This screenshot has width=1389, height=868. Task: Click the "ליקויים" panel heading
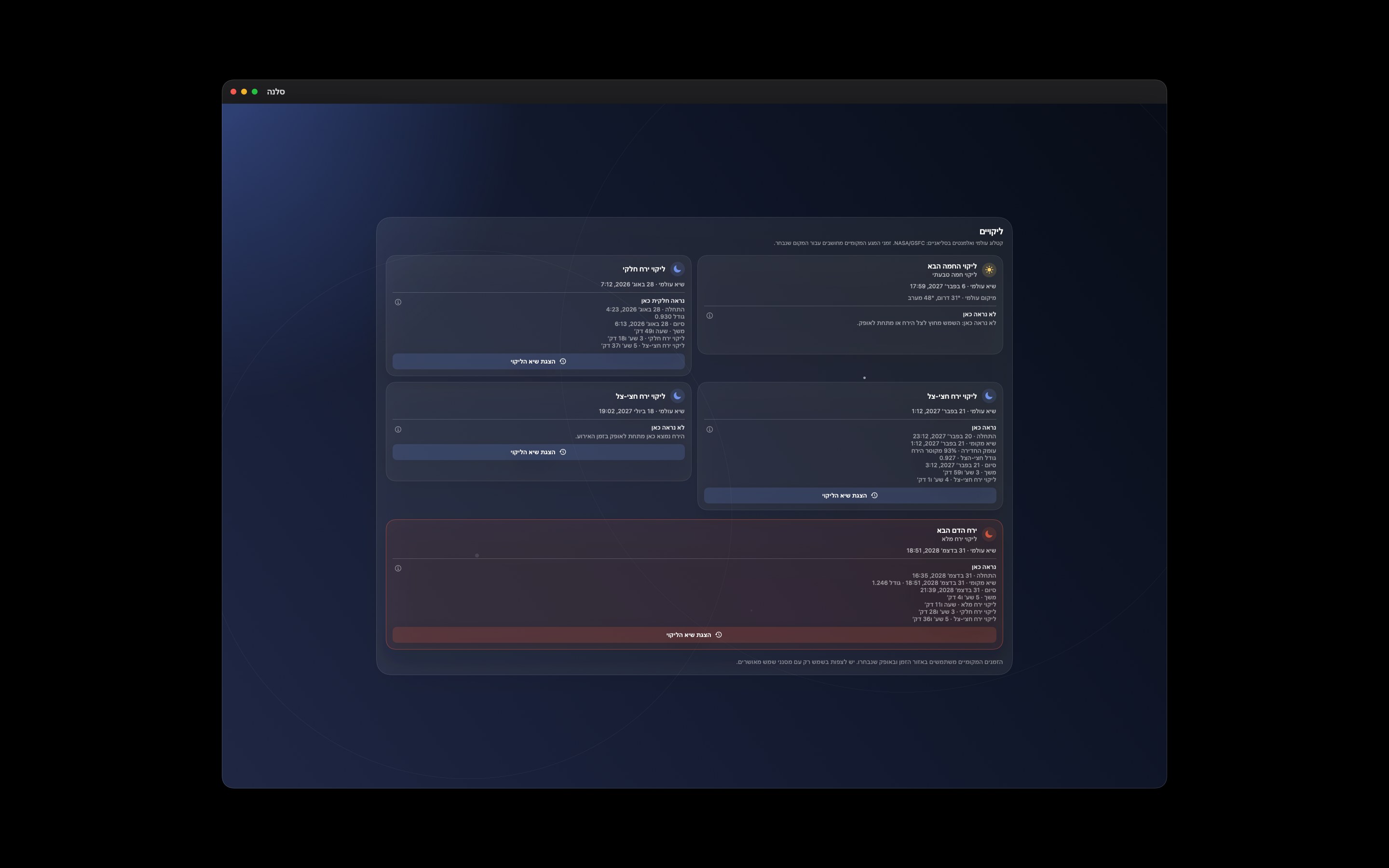tap(991, 231)
